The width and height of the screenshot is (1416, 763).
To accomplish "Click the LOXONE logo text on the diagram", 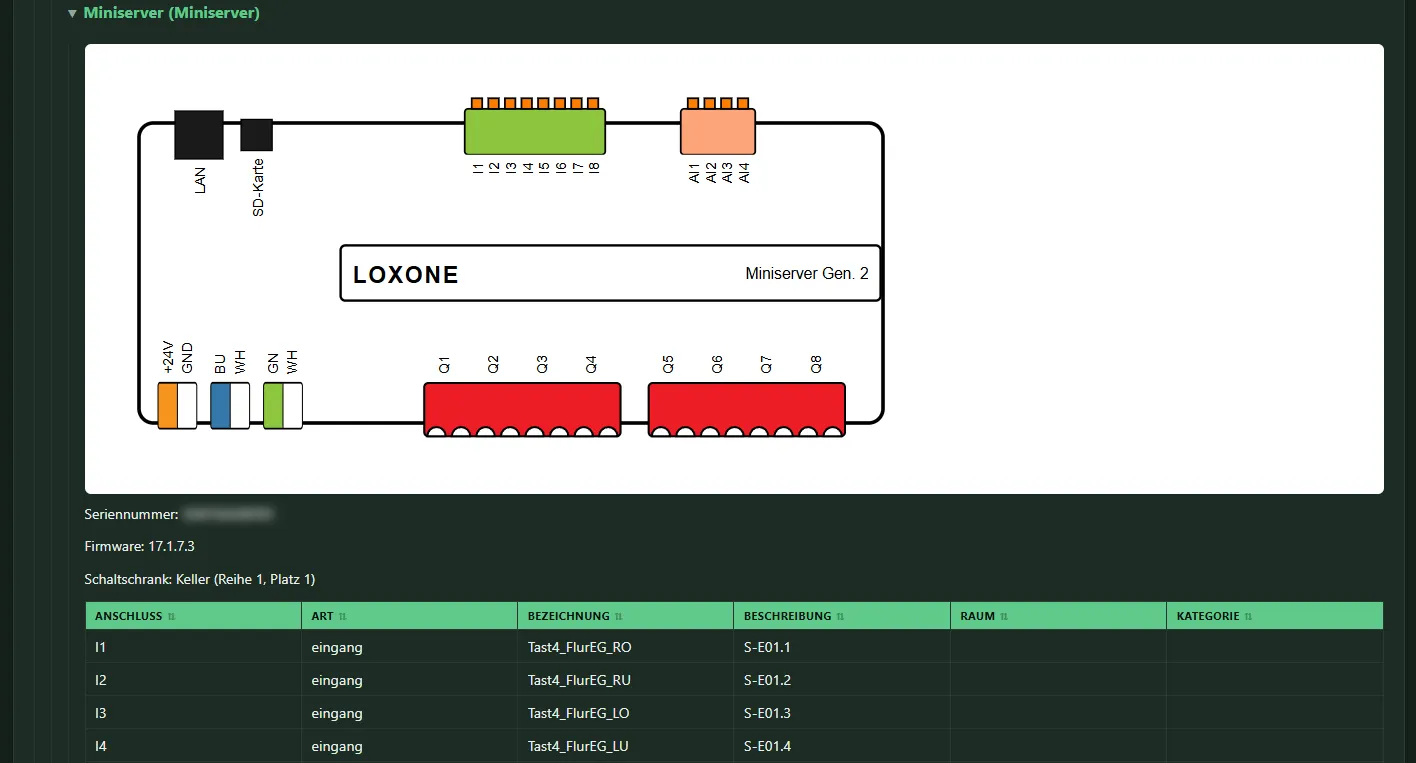I will tap(406, 276).
